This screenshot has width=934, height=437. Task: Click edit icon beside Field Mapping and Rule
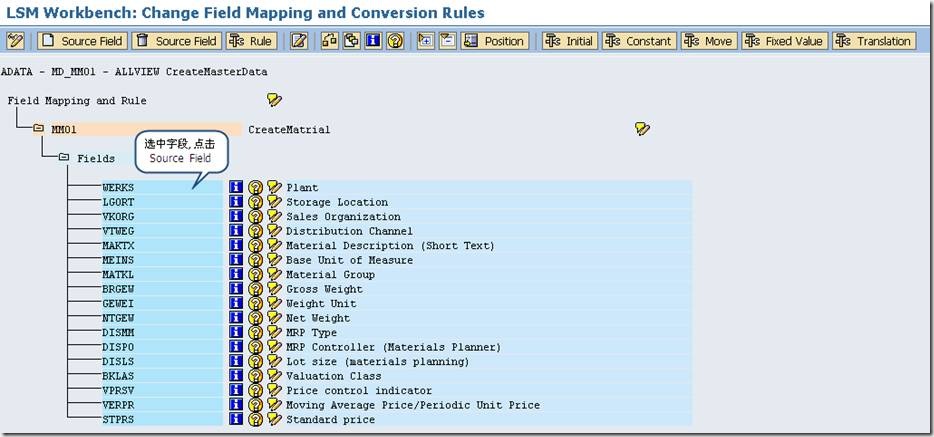tap(274, 100)
